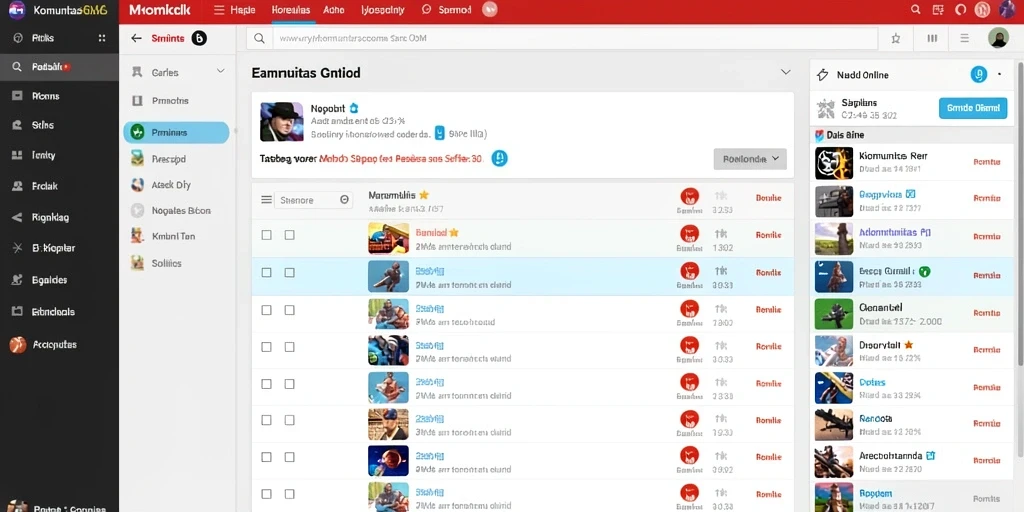Click Romlte link in Komumlts Rer row
The image size is (1024, 512).
click(x=986, y=162)
